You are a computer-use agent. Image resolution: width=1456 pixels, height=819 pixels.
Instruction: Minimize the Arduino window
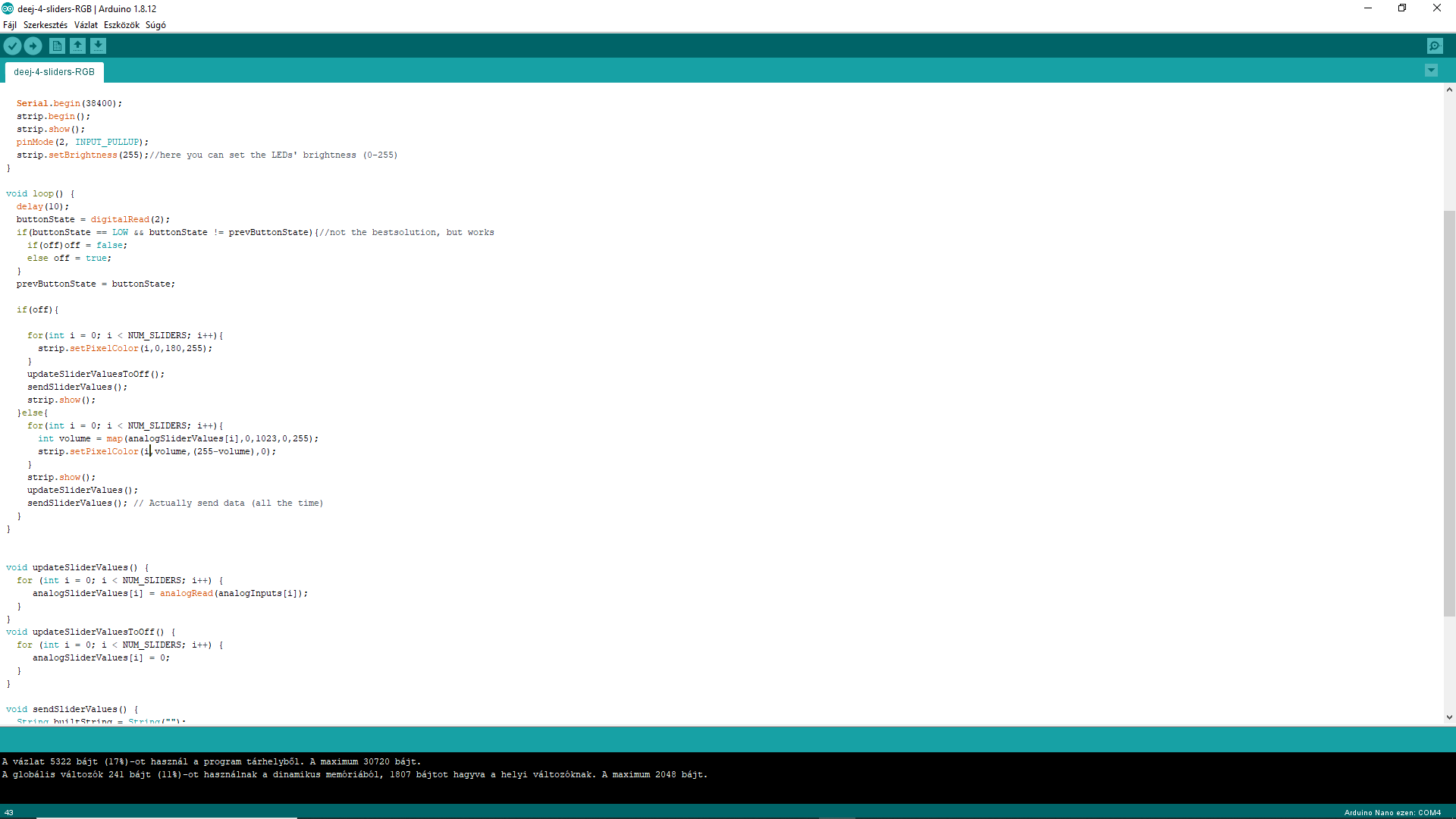(1368, 8)
